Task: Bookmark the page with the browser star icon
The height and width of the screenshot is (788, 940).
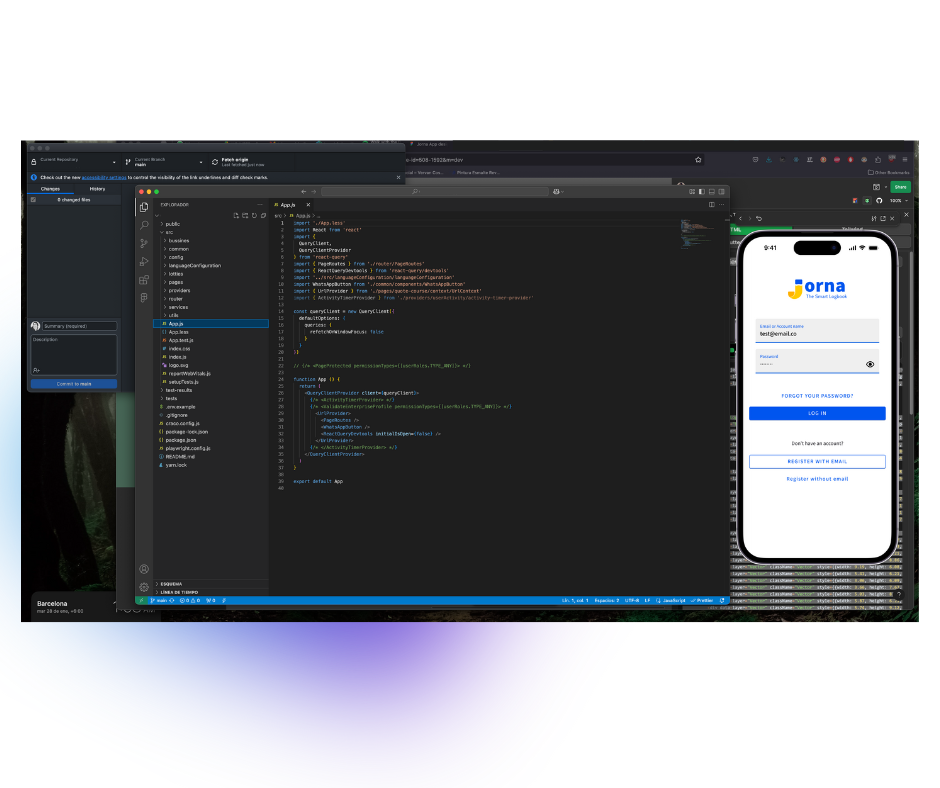Action: (698, 160)
